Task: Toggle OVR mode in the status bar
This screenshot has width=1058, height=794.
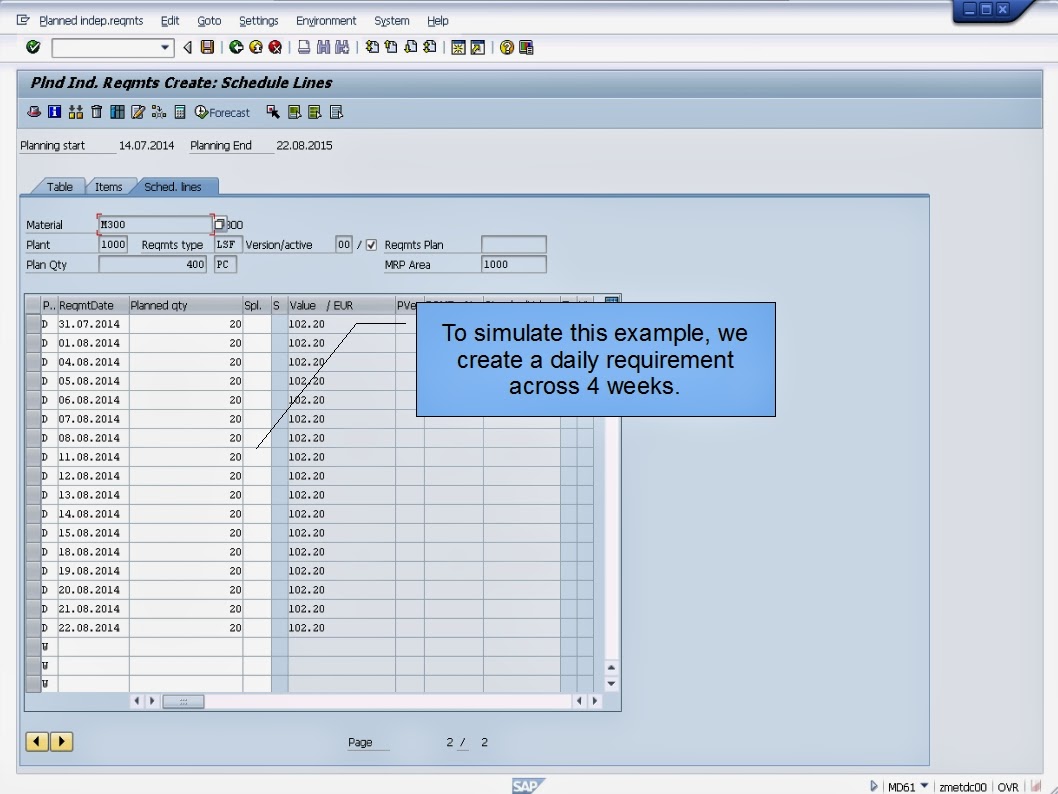Action: (1008, 787)
